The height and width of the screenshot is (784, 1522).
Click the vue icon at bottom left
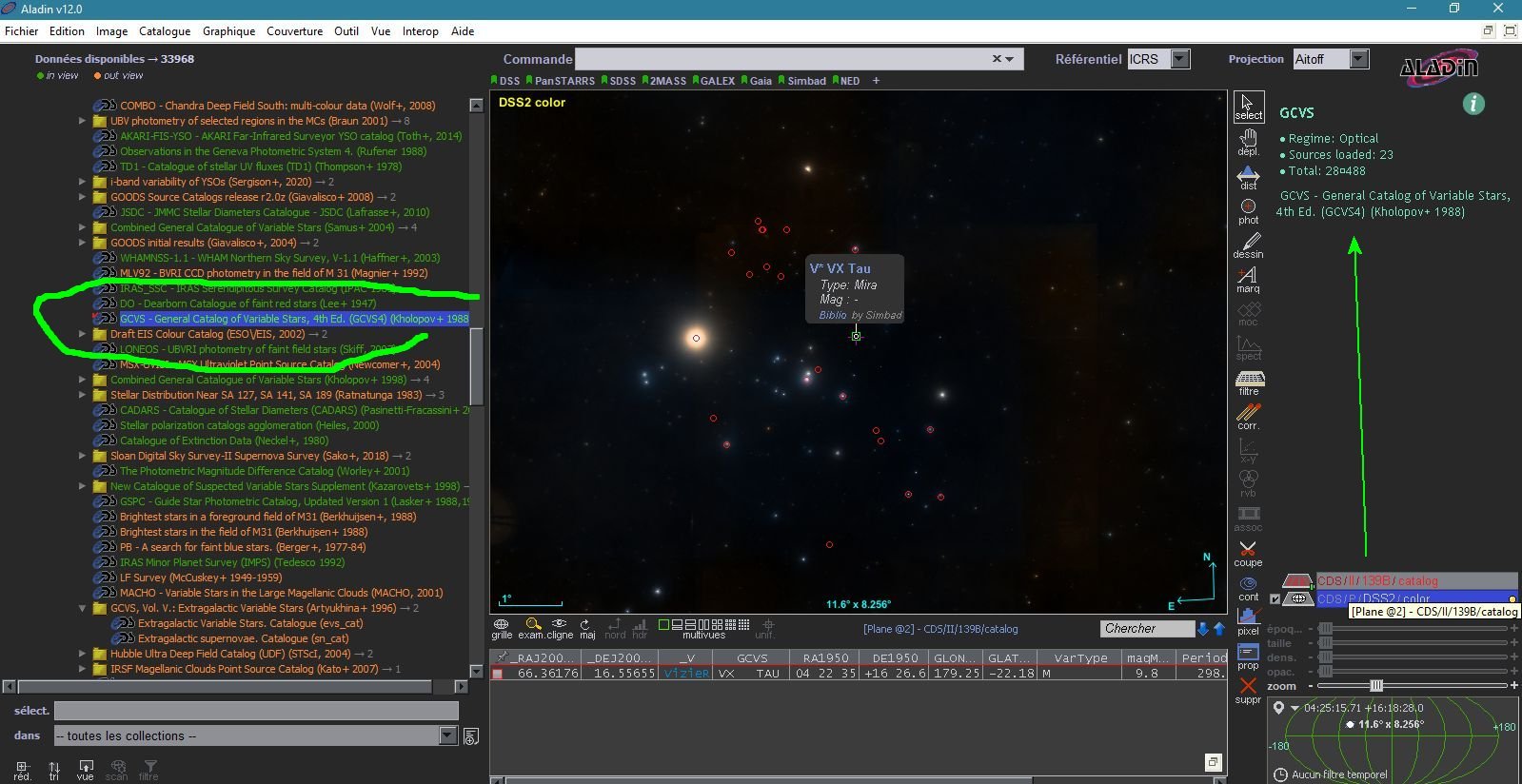coord(86,770)
